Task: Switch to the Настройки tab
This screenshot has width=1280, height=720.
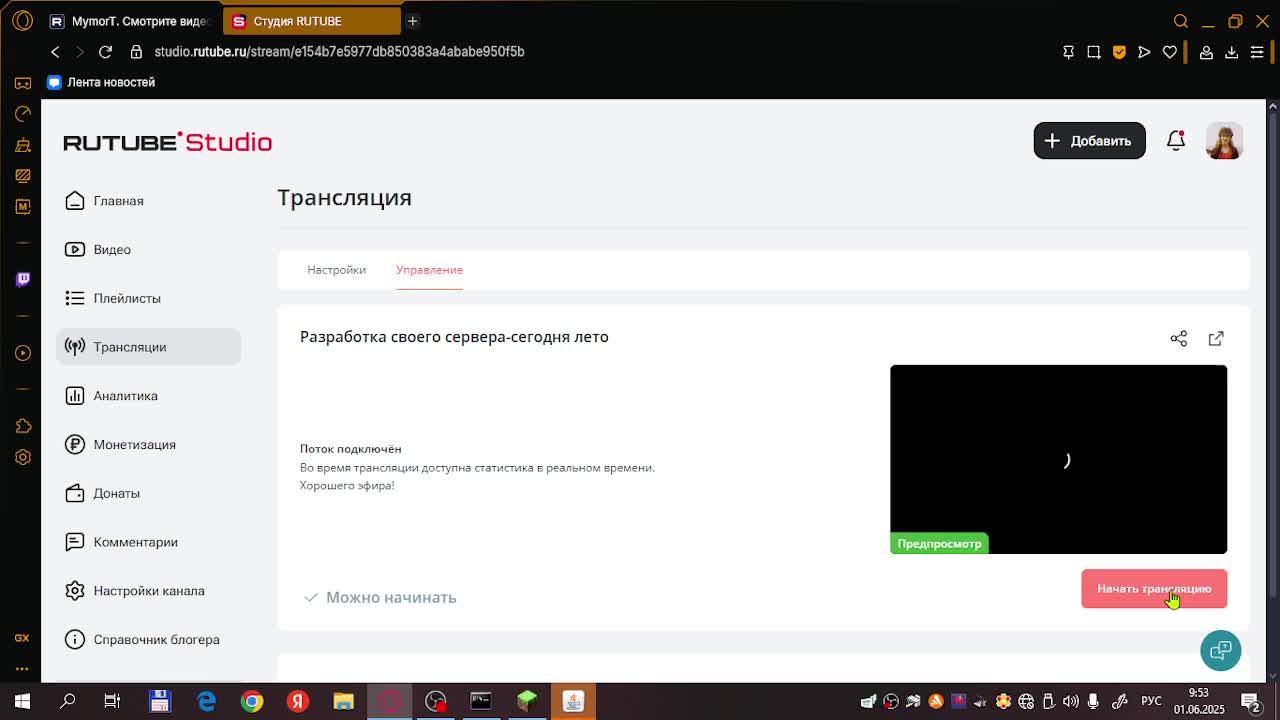Action: click(336, 270)
